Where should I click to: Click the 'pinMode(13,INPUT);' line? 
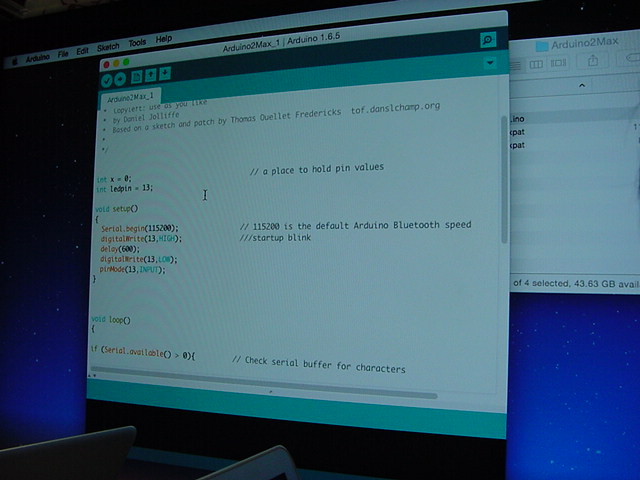click(133, 270)
